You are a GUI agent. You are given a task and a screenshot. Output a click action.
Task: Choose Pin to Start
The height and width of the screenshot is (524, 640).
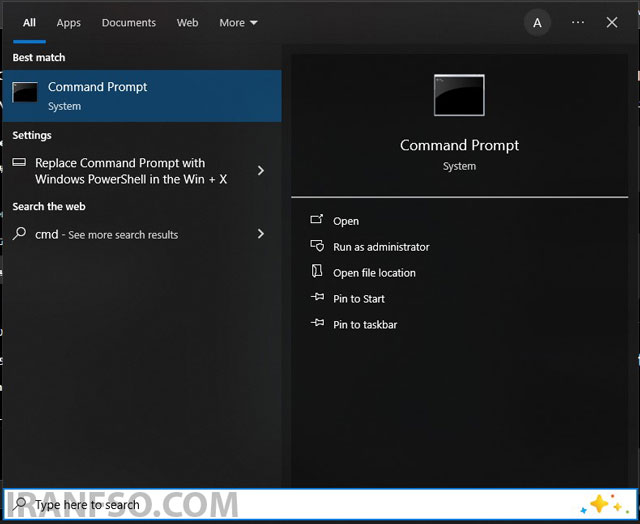click(x=359, y=299)
